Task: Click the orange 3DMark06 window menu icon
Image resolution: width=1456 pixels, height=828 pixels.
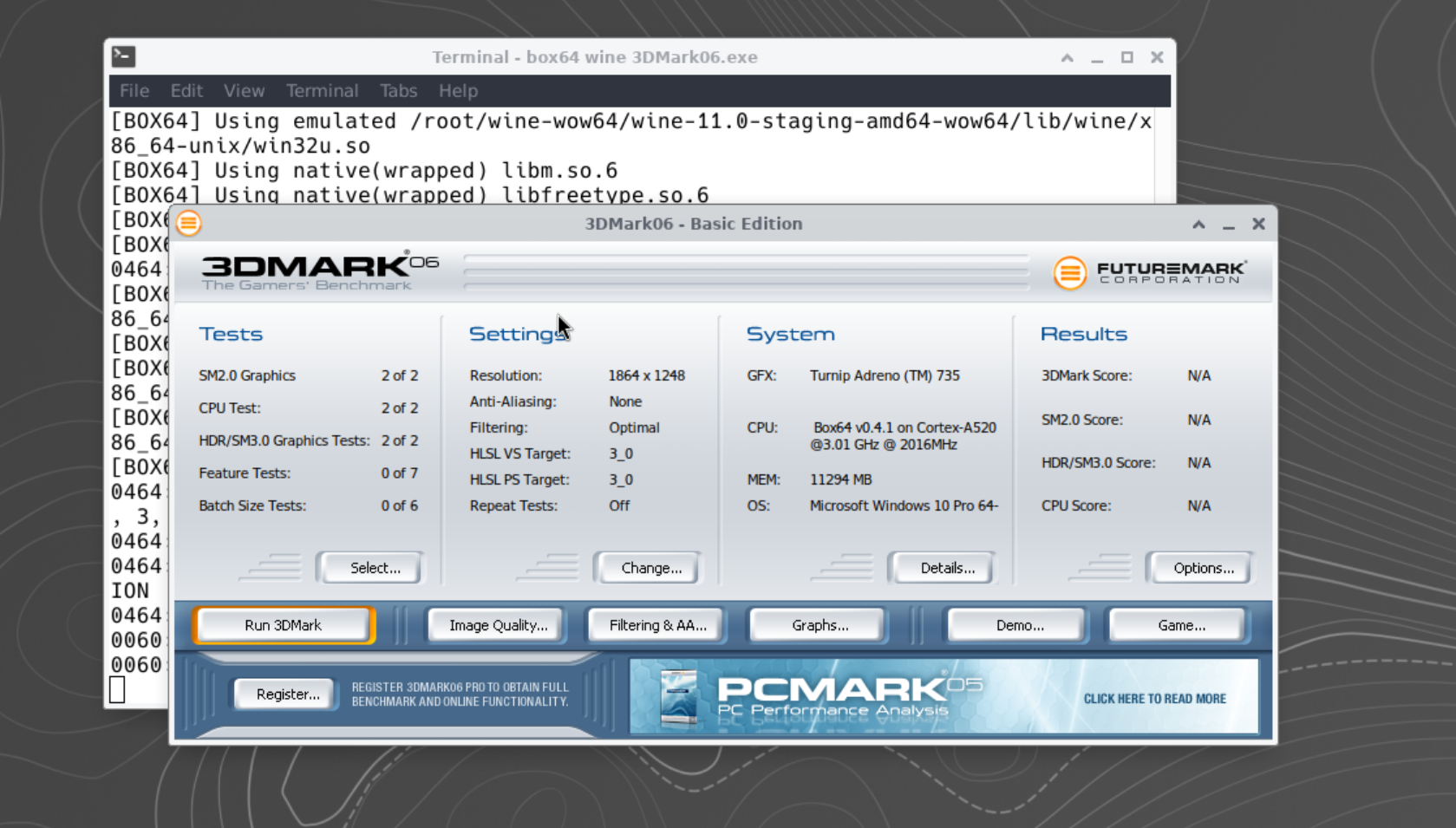Action: pos(189,224)
